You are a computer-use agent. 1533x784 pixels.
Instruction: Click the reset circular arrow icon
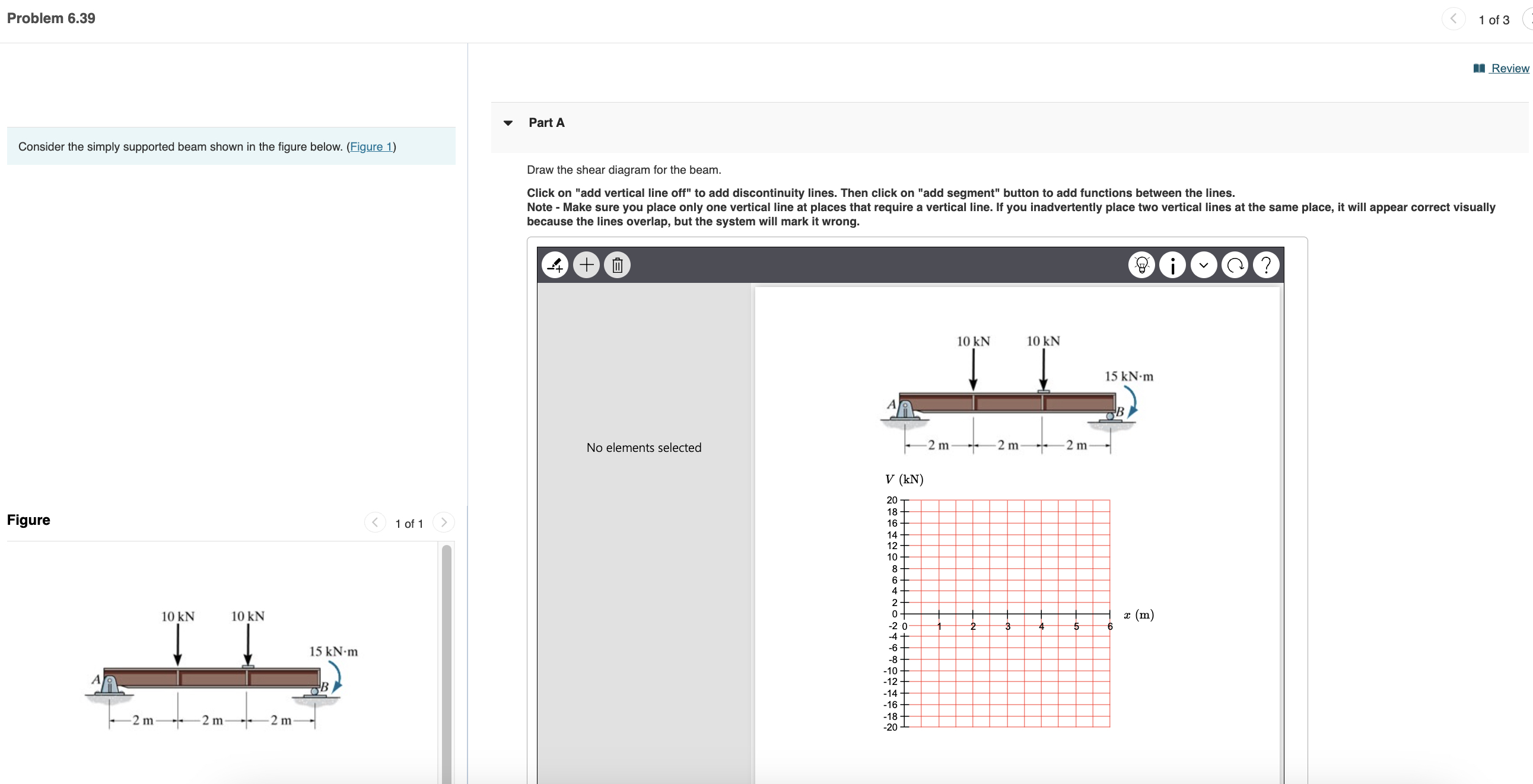coord(1235,264)
